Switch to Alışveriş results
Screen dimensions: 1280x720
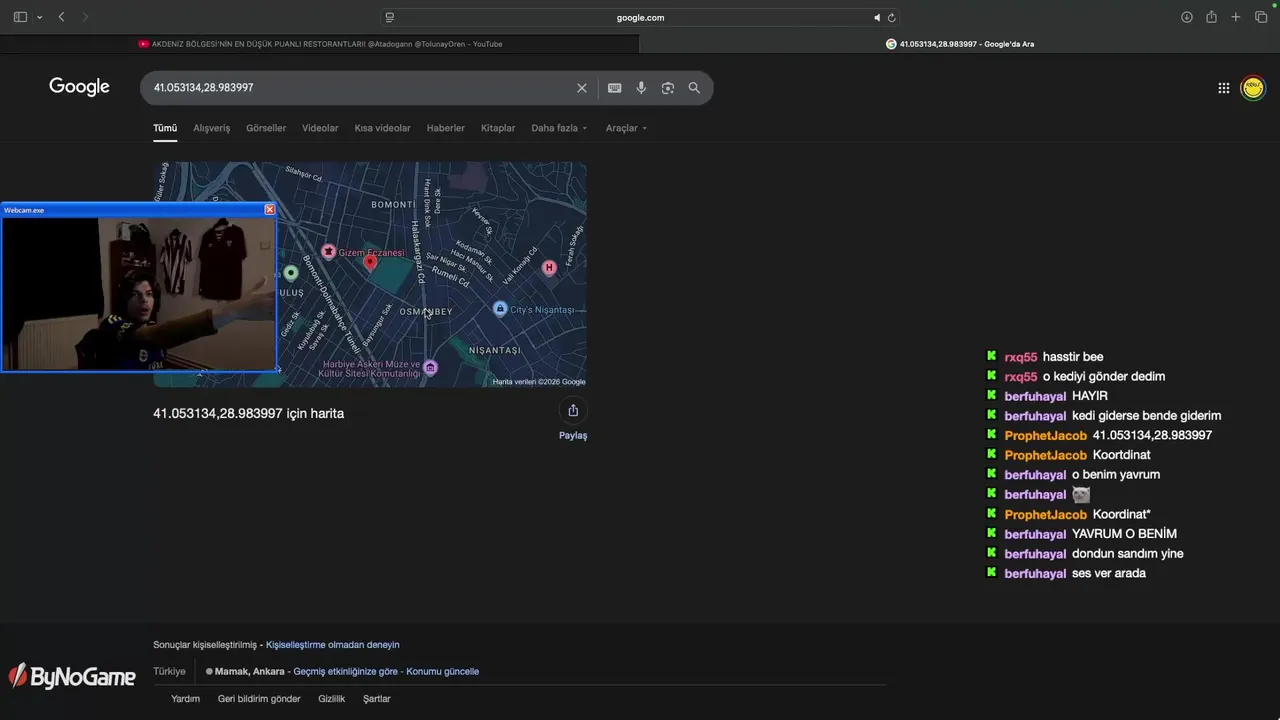tap(211, 128)
